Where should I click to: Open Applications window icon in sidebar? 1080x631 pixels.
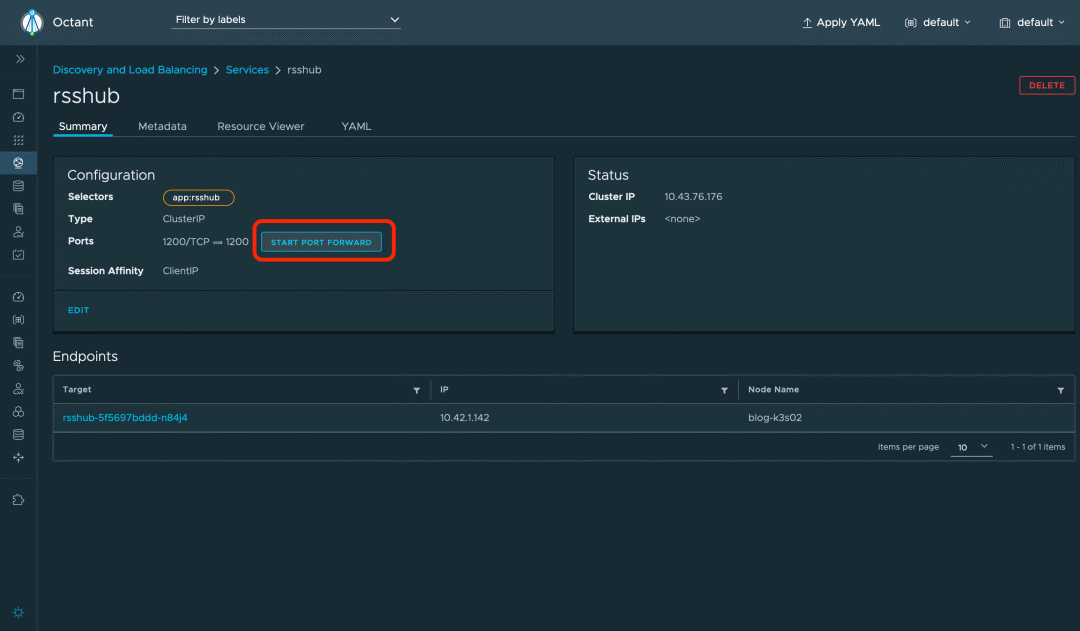pyautogui.click(x=19, y=94)
